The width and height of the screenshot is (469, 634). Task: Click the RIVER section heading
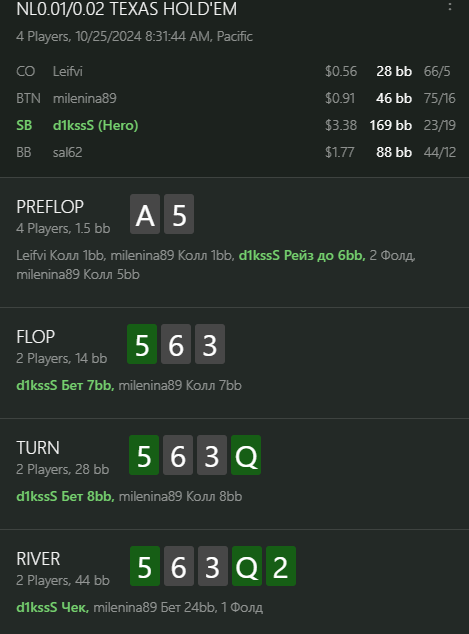click(38, 559)
